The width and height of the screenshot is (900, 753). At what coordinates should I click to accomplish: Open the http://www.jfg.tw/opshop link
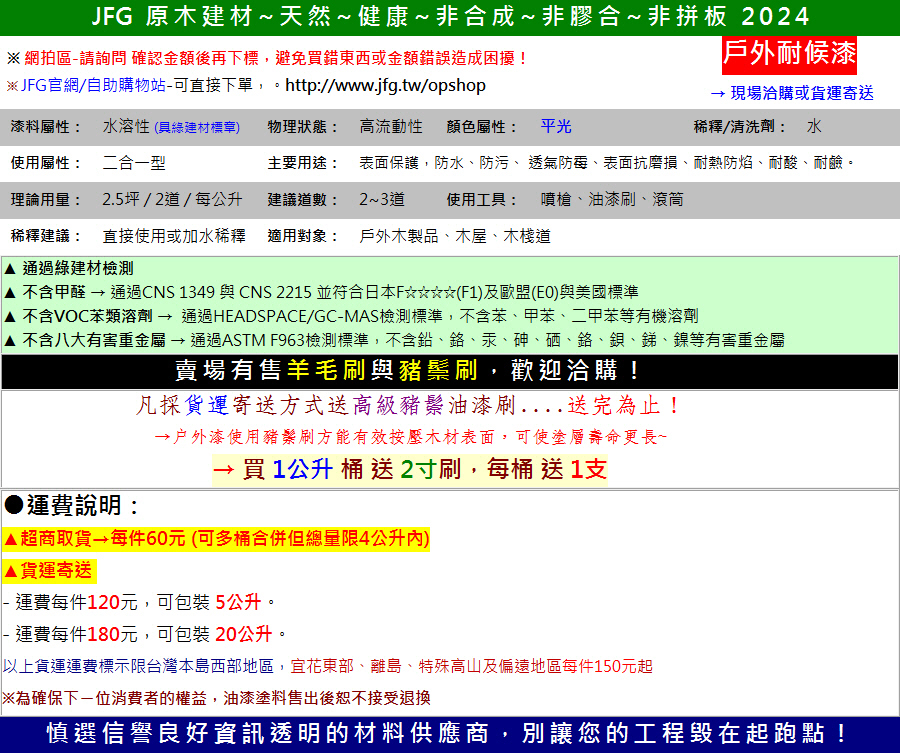(385, 86)
